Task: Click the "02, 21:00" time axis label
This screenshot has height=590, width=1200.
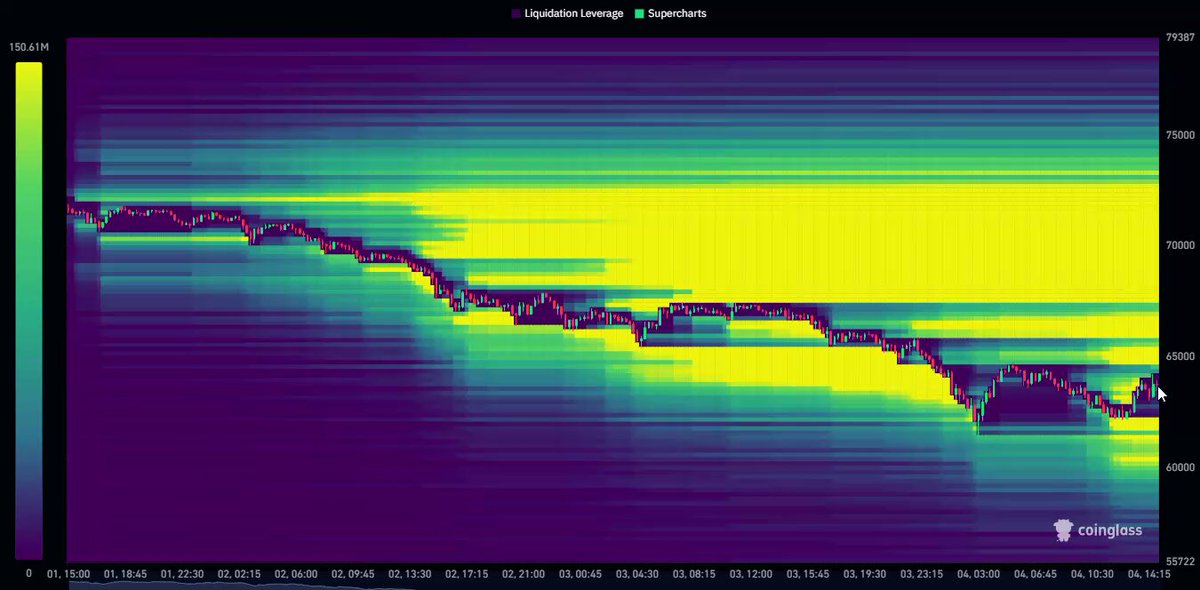Action: tap(523, 575)
